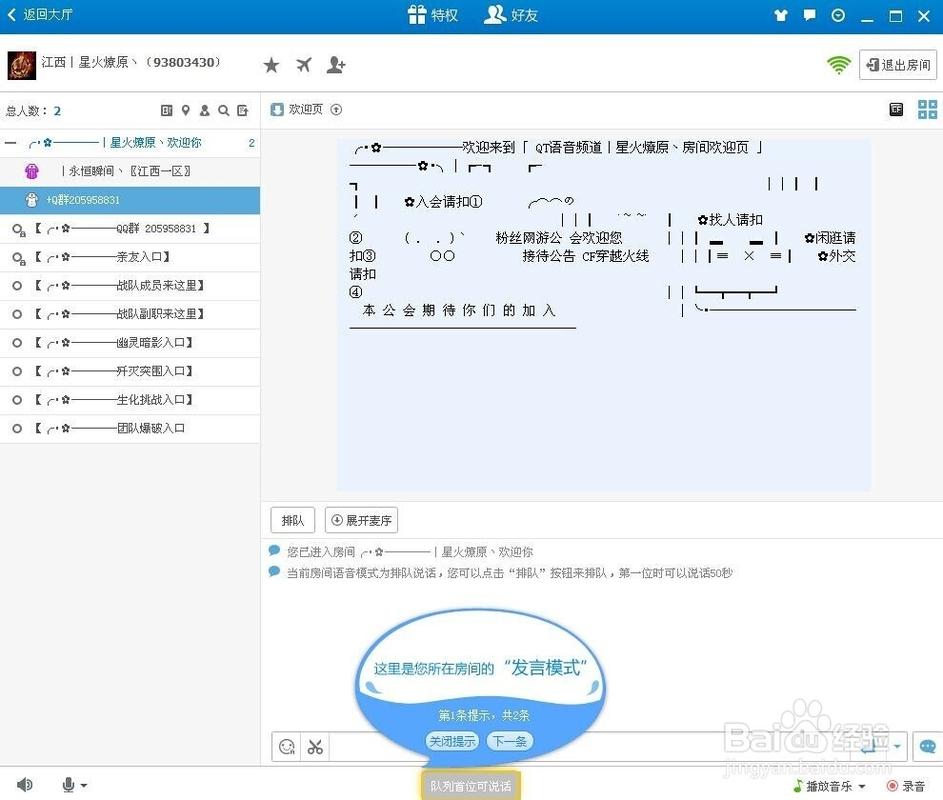Open the microphone dropdown arrow

tap(83, 786)
